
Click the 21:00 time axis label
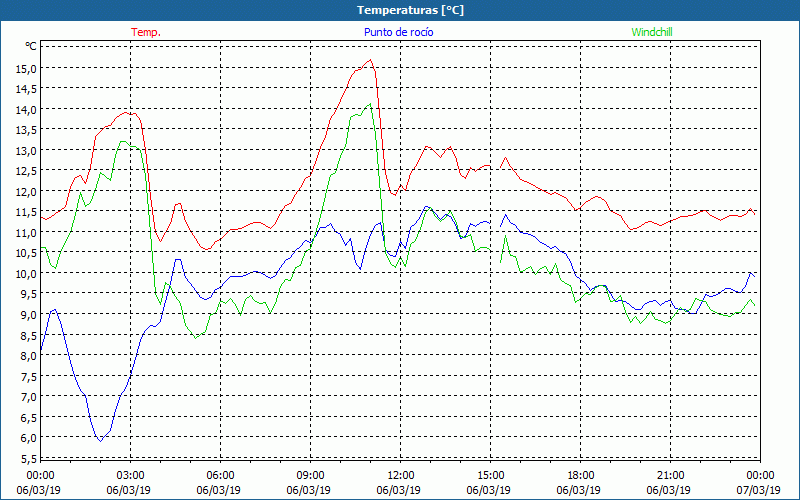click(669, 476)
